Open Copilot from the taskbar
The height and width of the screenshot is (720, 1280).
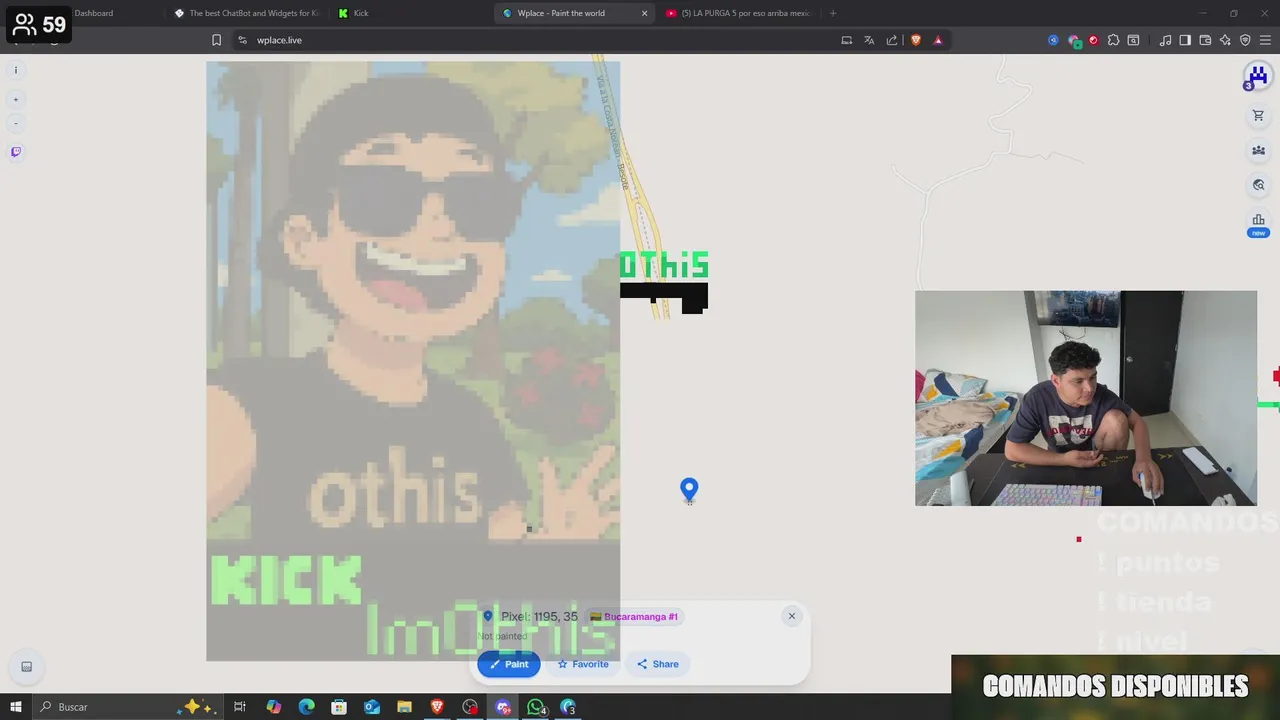point(273,707)
